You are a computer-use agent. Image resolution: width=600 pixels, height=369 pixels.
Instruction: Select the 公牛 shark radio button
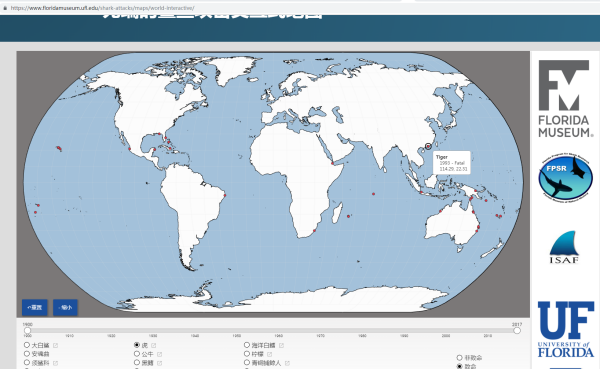click(137, 354)
